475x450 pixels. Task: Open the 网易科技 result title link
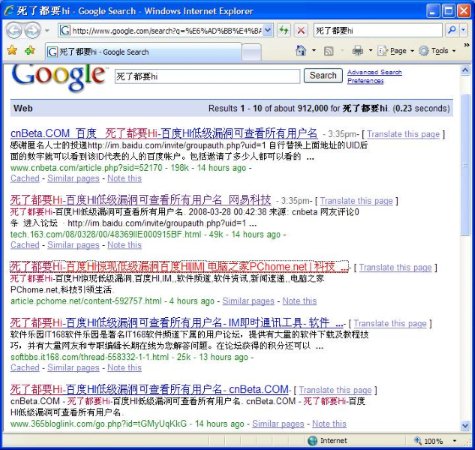click(x=140, y=200)
